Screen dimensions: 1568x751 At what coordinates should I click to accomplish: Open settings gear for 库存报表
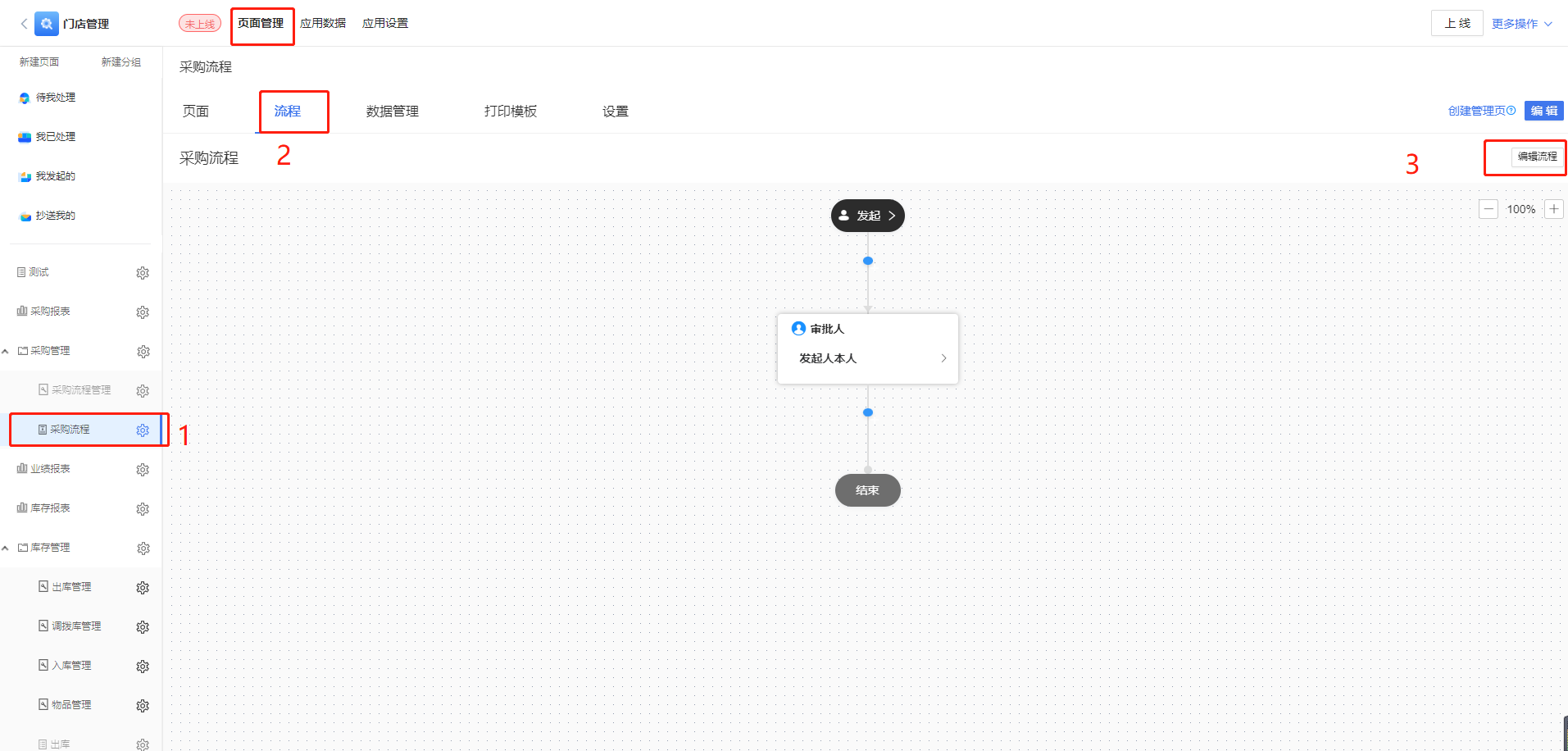(143, 509)
